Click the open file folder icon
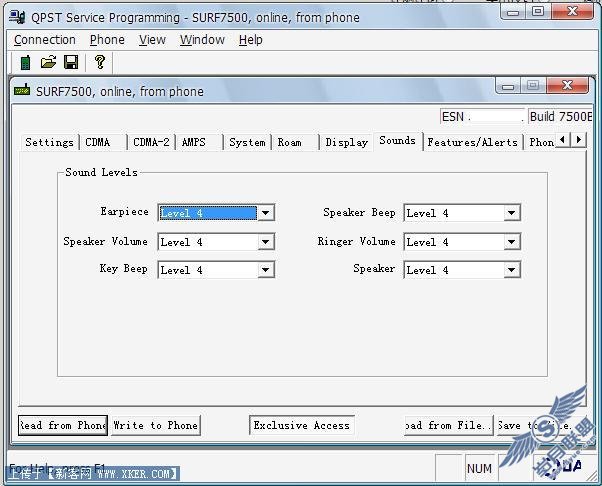The height and width of the screenshot is (486, 602). (48, 62)
